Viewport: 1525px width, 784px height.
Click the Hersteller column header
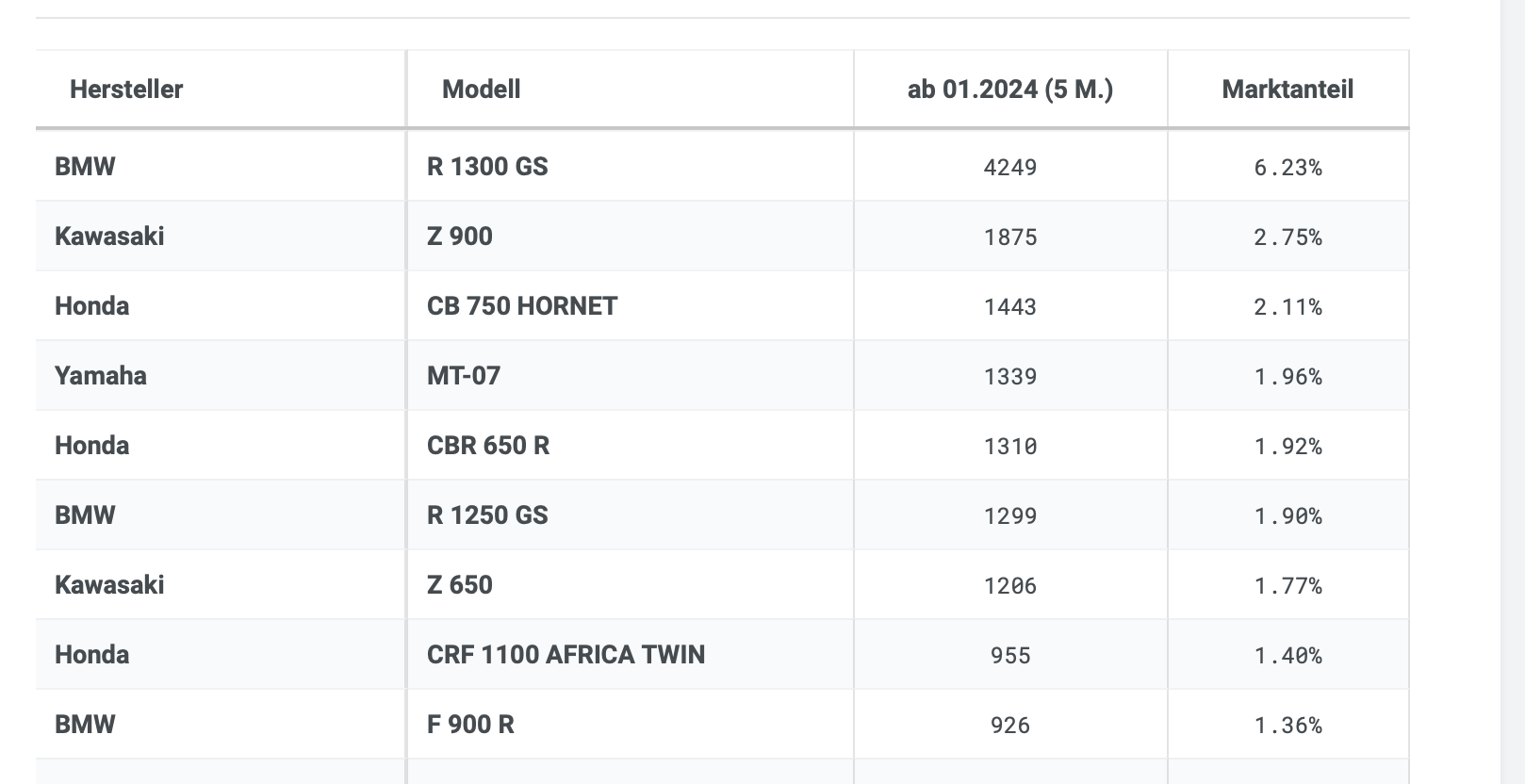pyautogui.click(x=126, y=90)
